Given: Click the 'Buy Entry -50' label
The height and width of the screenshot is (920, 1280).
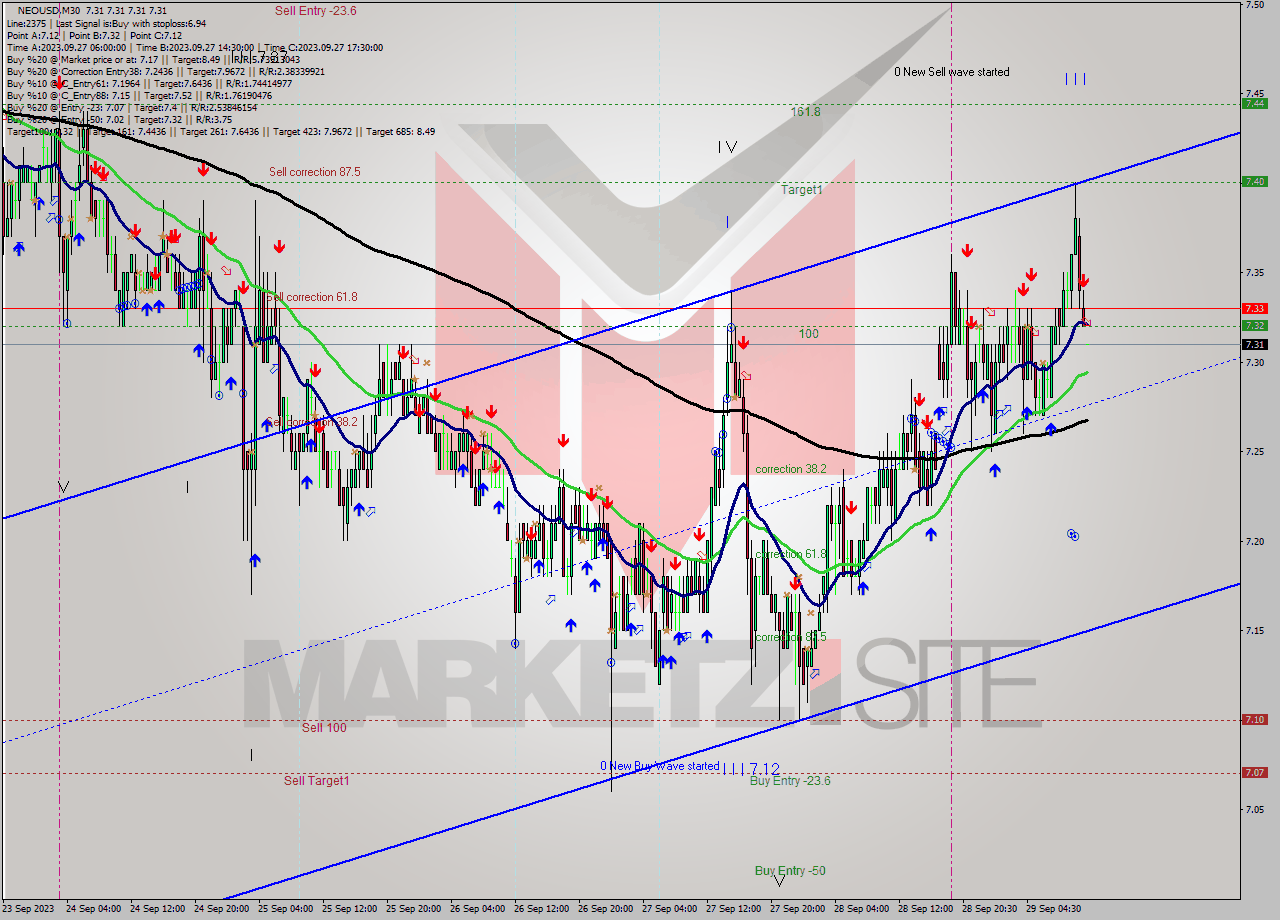Looking at the screenshot, I should pos(790,871).
